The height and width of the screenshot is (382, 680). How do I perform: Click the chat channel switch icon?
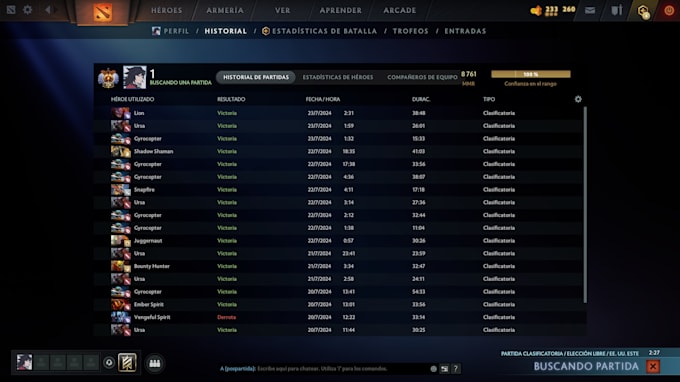445,369
